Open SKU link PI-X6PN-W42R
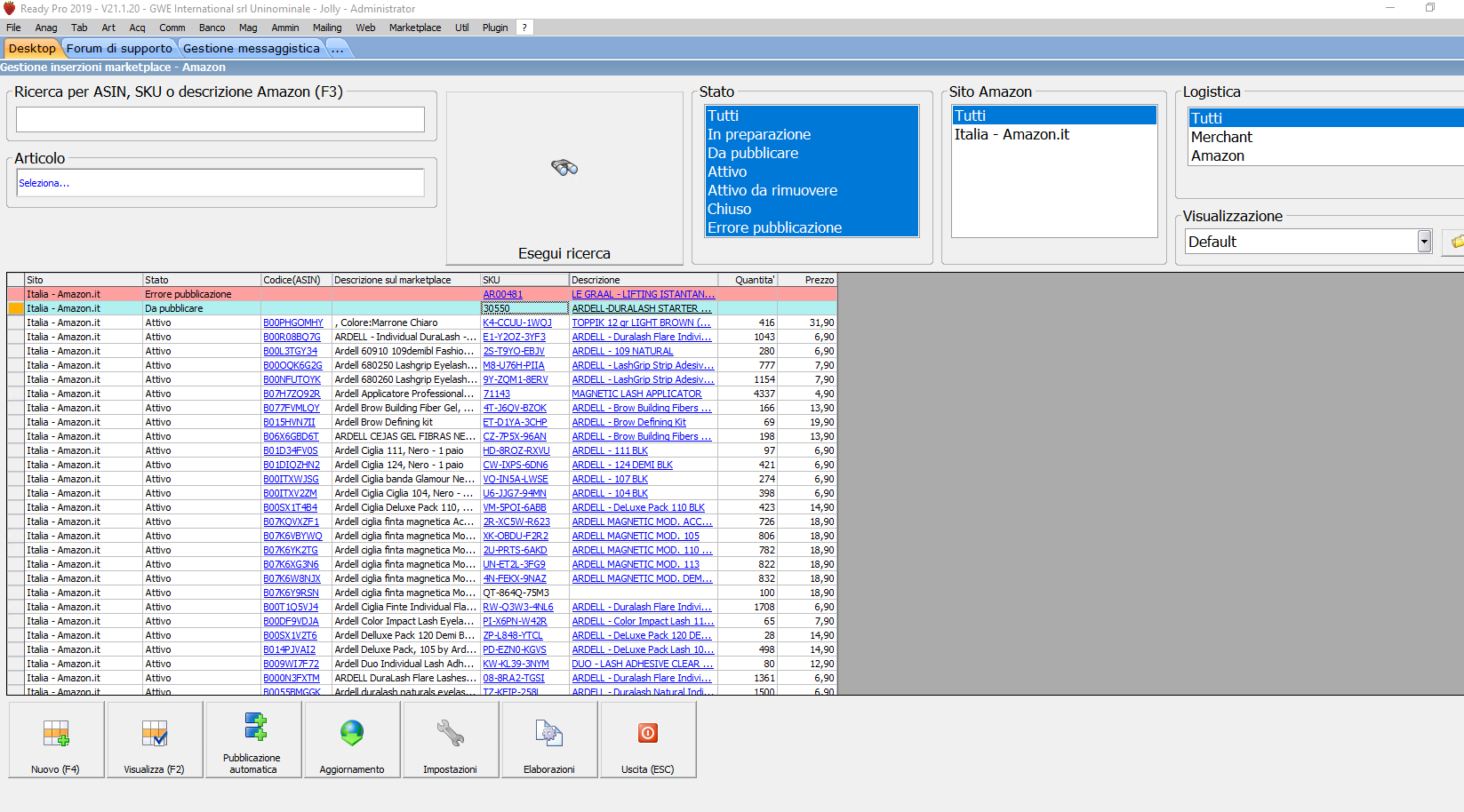The image size is (1464, 812). coord(515,621)
